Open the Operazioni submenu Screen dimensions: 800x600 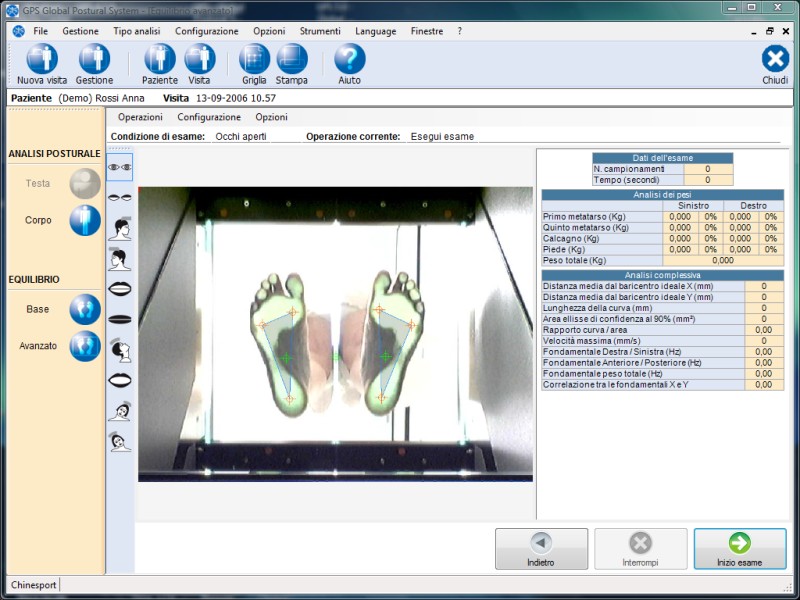coord(140,117)
